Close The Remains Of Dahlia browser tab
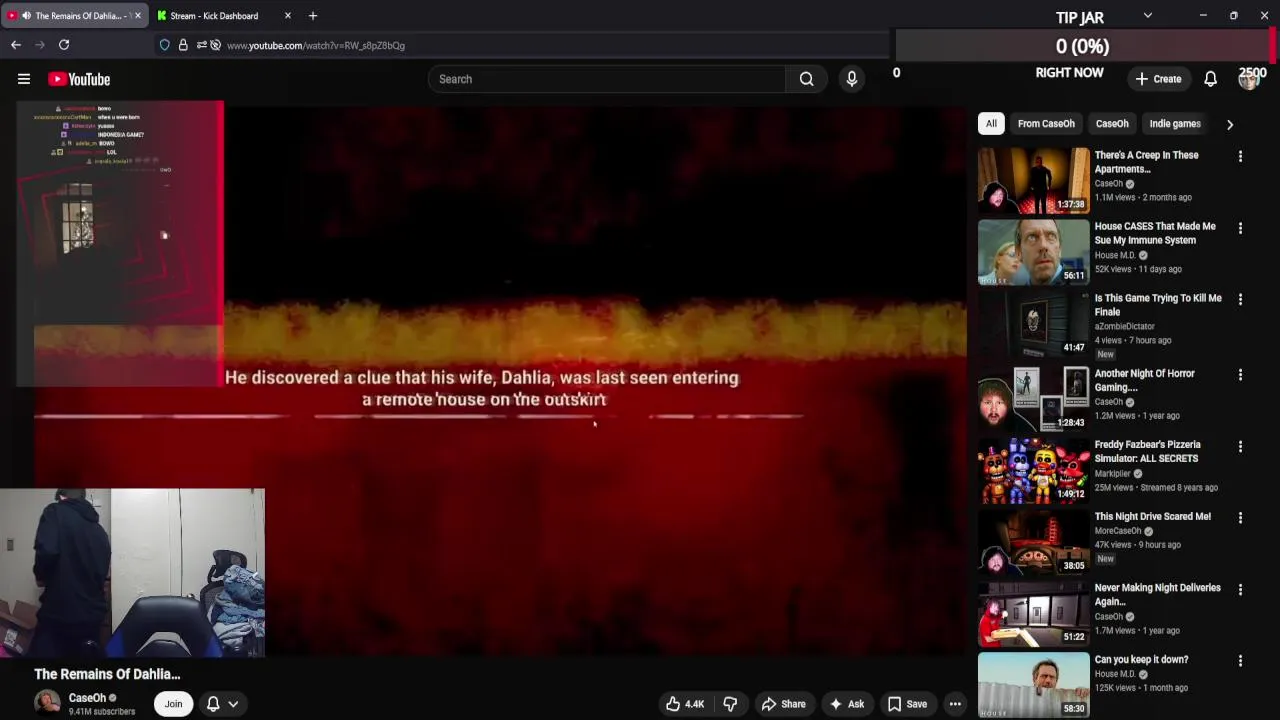This screenshot has height=720, width=1280. (x=138, y=16)
